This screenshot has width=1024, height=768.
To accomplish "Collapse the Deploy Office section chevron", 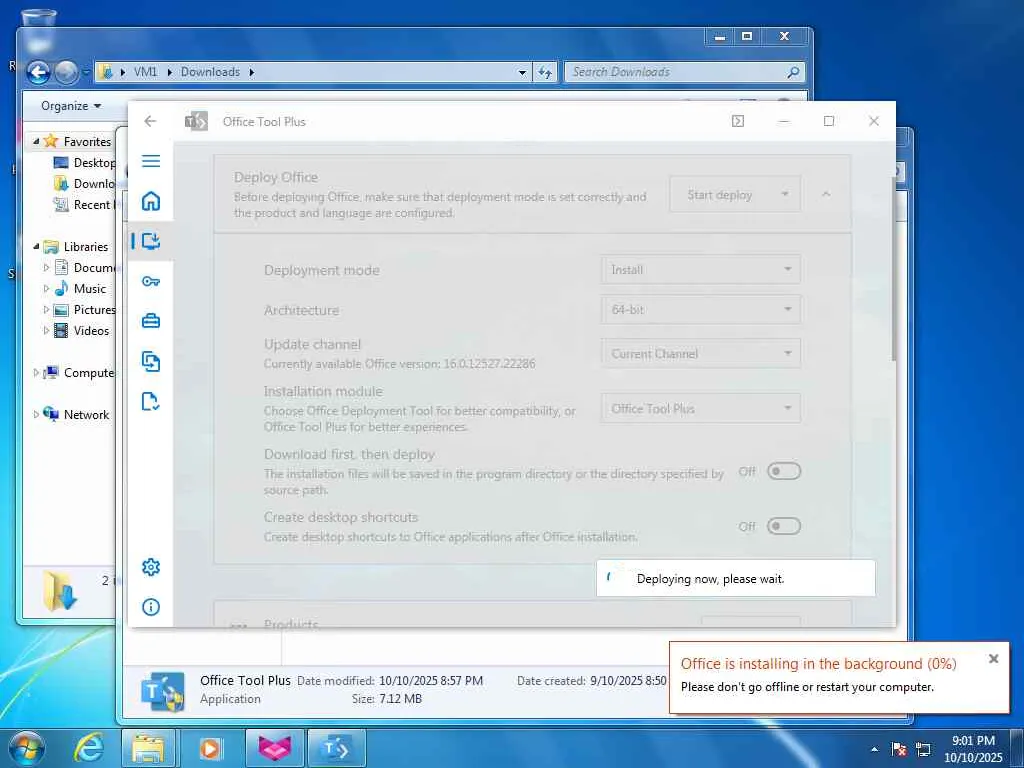I will coord(826,195).
